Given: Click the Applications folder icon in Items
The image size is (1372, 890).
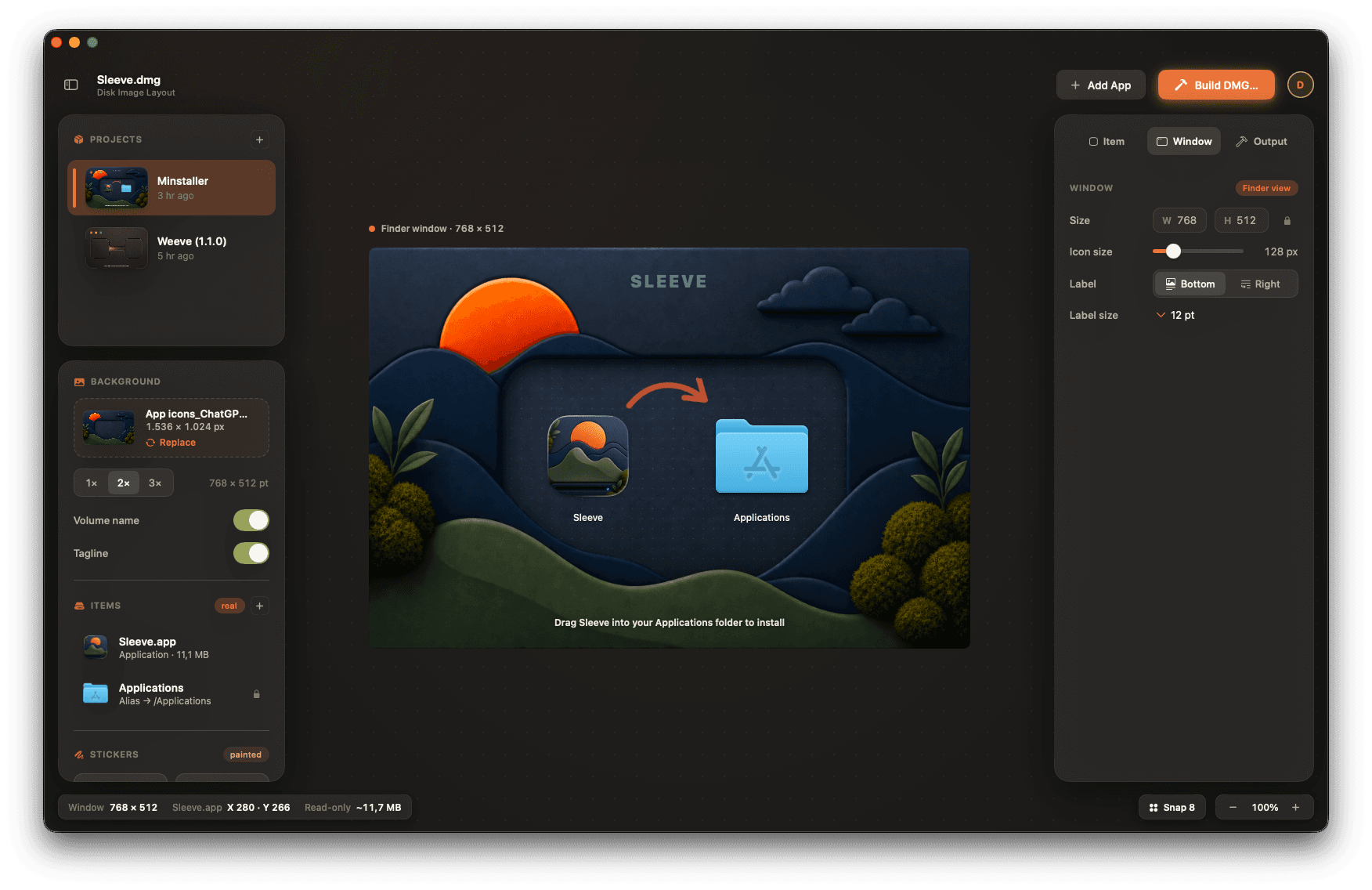Looking at the screenshot, I should 96,693.
